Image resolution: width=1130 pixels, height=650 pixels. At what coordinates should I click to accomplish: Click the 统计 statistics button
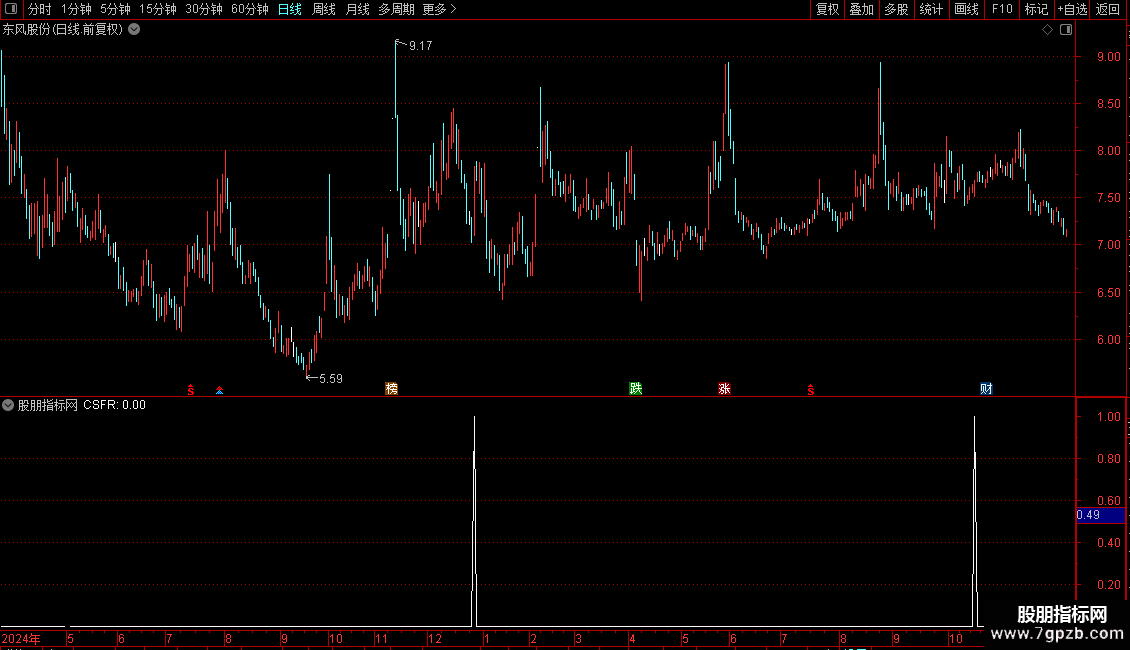[931, 9]
